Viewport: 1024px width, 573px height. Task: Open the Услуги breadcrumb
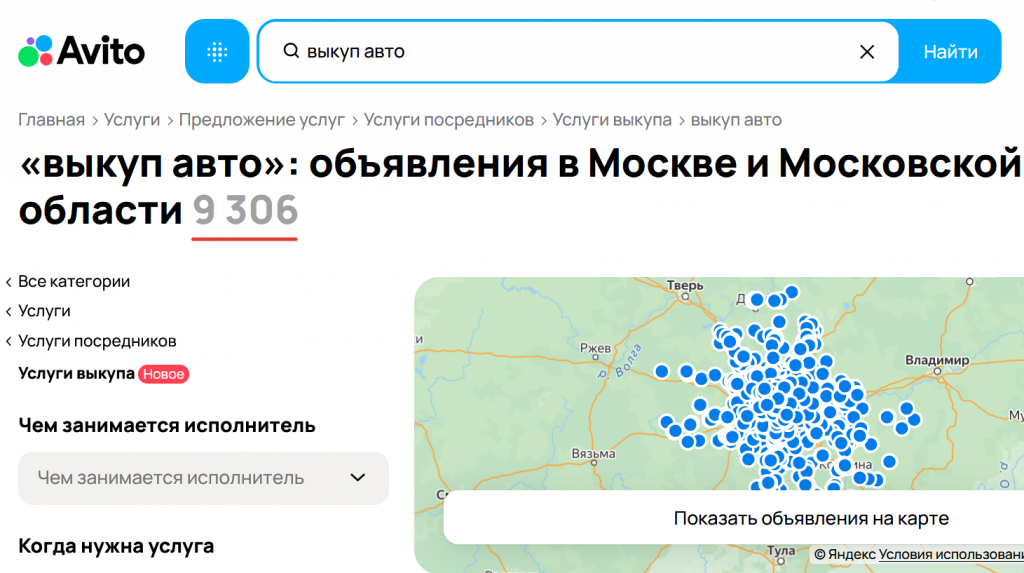click(x=132, y=120)
